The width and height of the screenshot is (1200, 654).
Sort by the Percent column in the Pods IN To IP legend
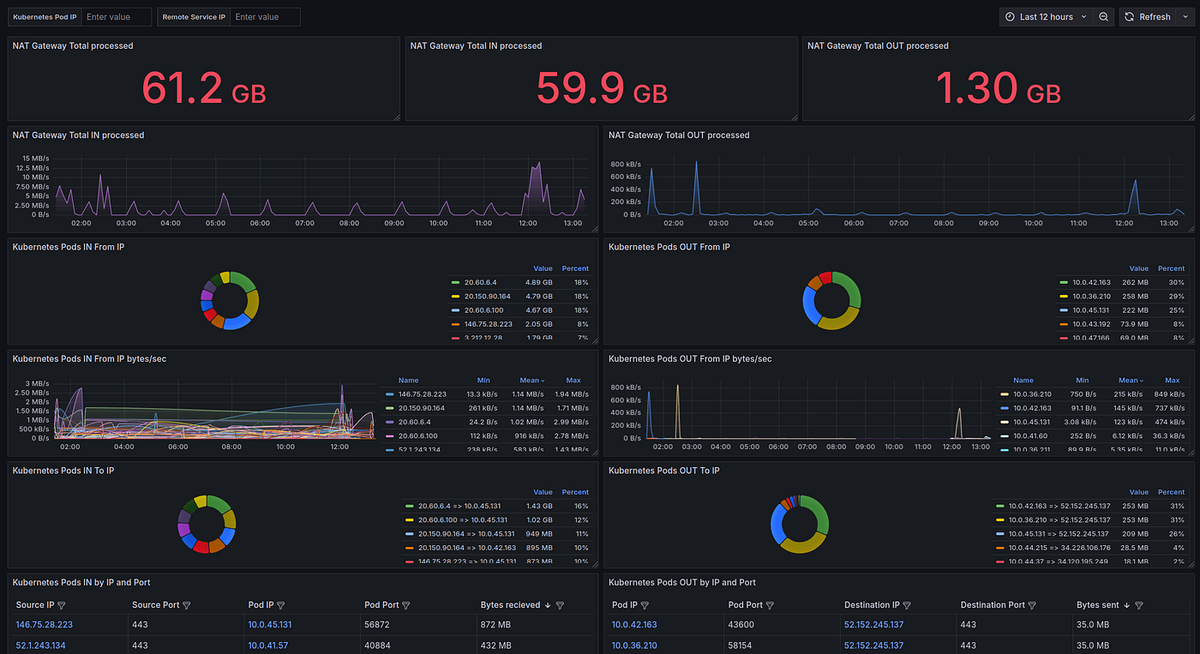point(575,492)
